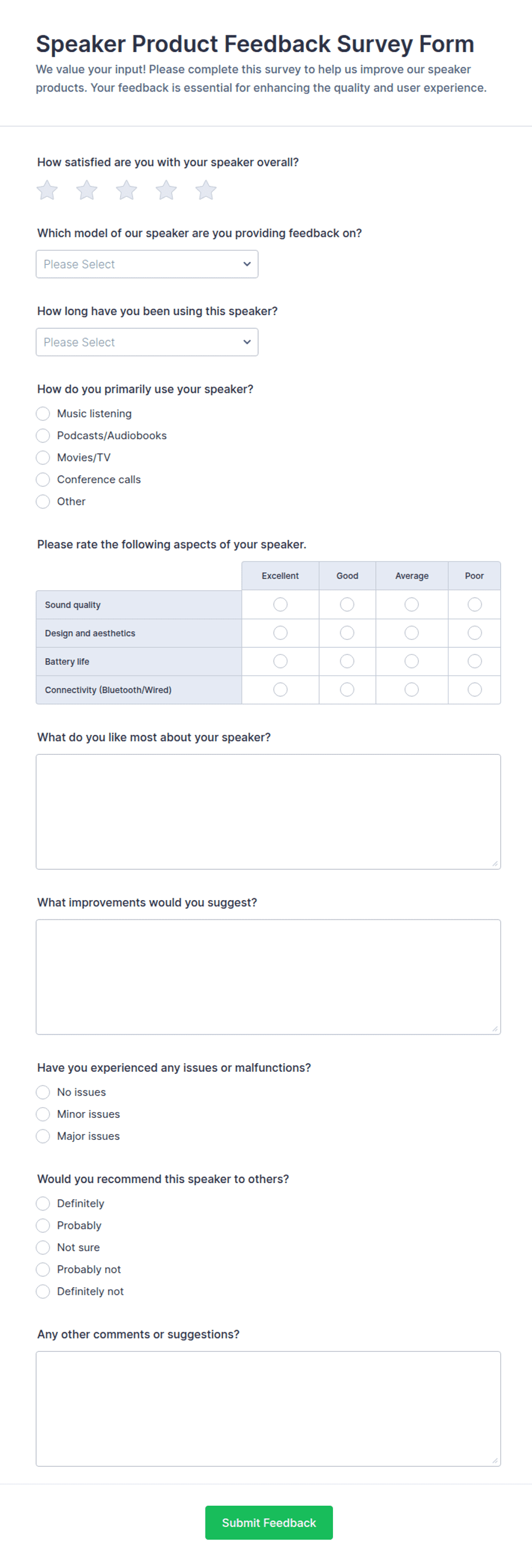Give a four-star satisfaction rating
Viewport: 532px width, 1568px height.
(166, 190)
